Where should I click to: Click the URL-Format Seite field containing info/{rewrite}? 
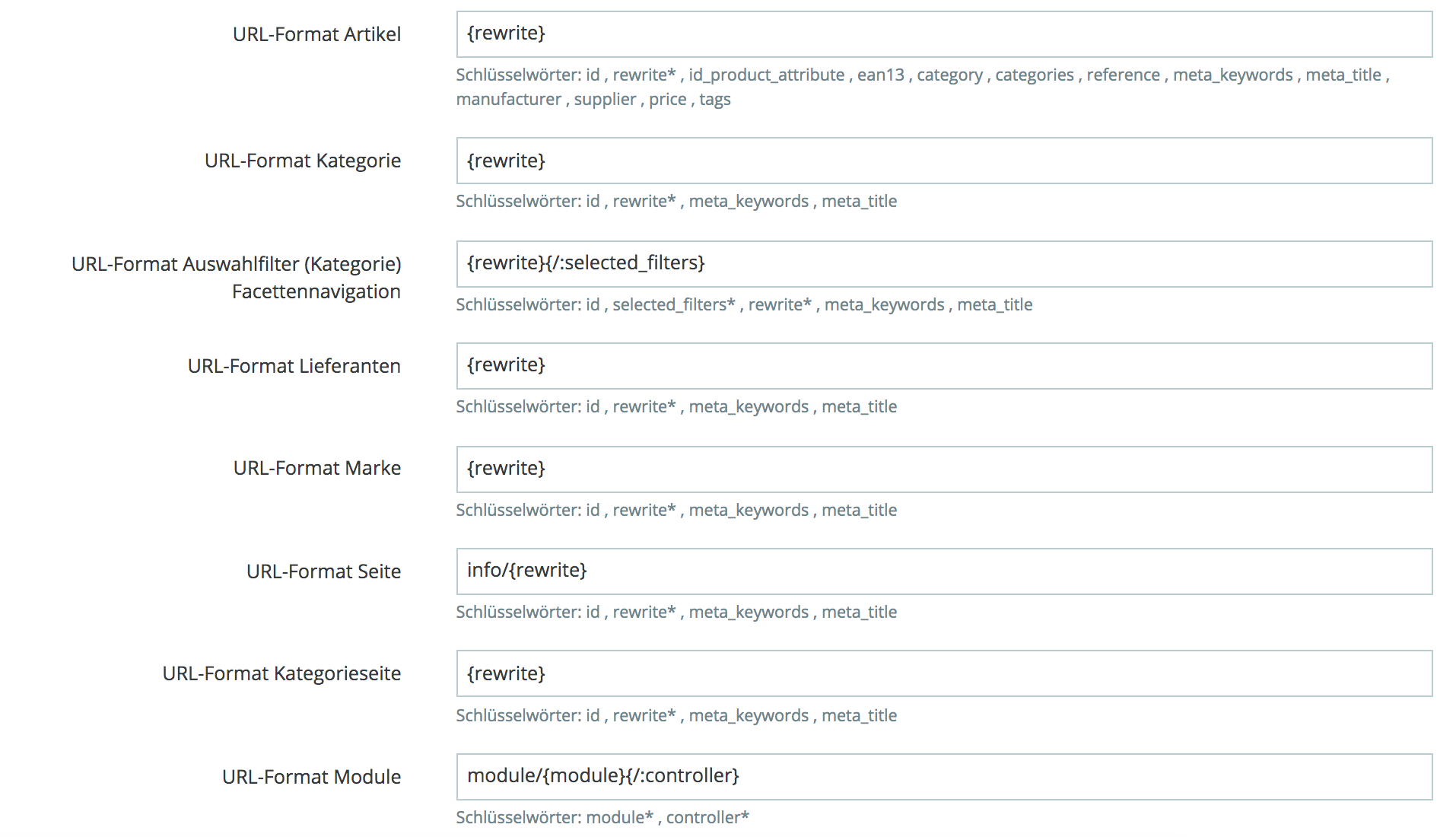[944, 571]
